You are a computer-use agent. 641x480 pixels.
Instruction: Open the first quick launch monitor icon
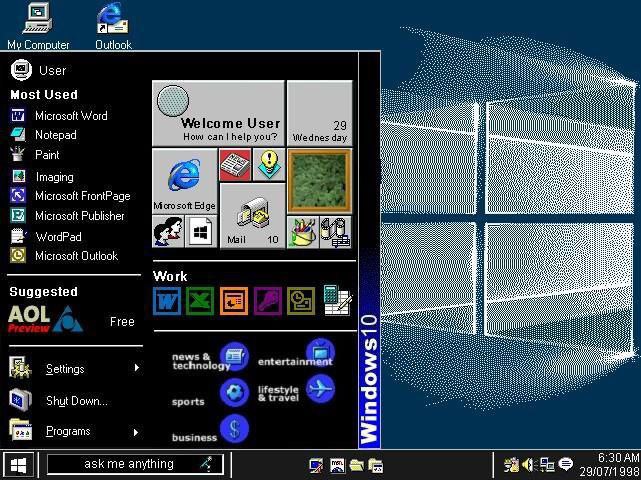point(316,465)
